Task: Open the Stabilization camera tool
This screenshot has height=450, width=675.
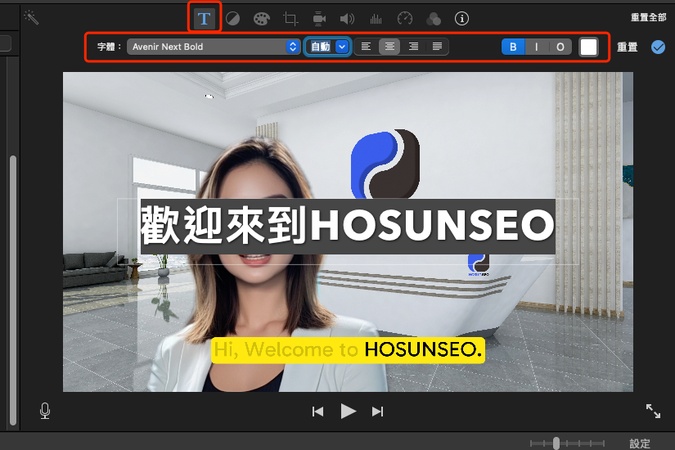Action: tap(319, 18)
